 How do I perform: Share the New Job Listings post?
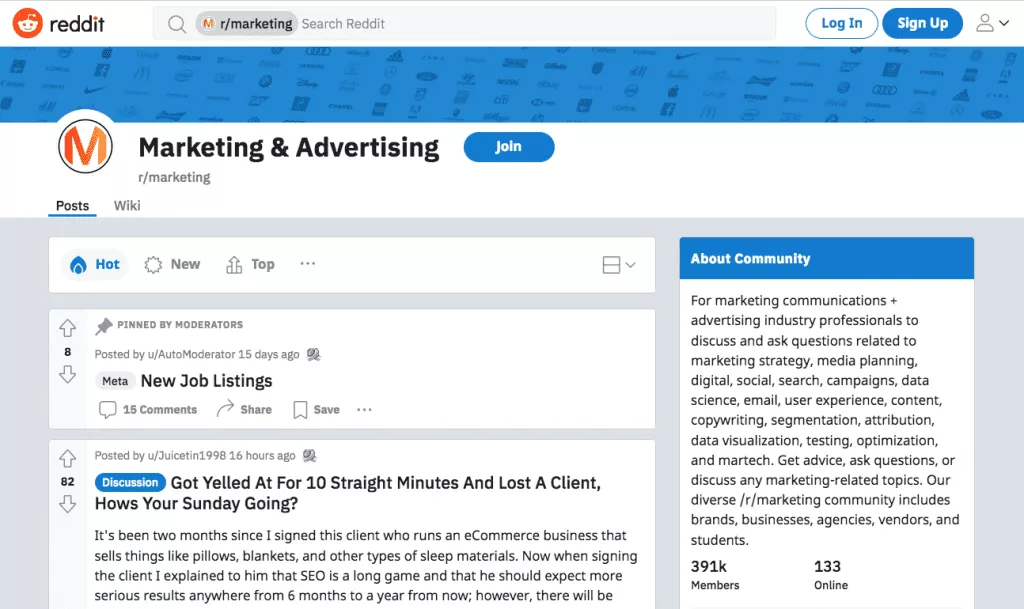pos(244,409)
